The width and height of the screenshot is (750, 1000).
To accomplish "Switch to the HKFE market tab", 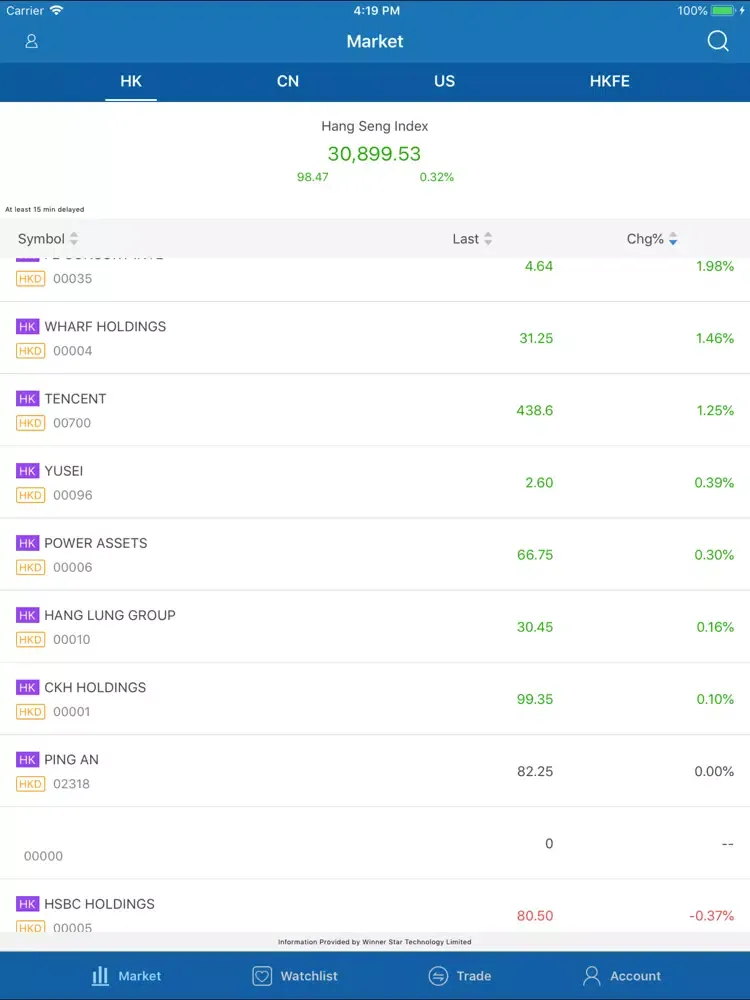I will [x=610, y=82].
